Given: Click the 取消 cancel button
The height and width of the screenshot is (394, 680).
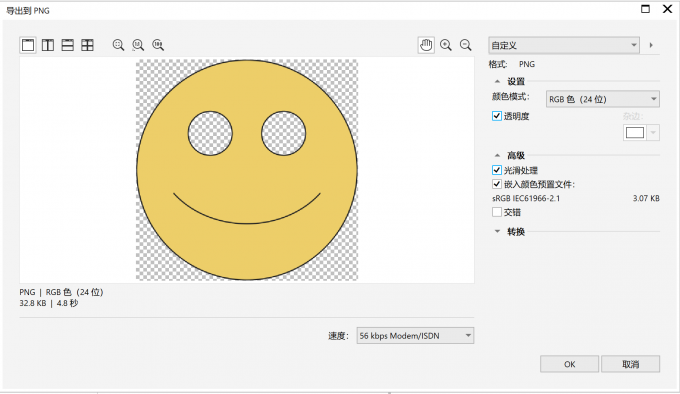Looking at the screenshot, I should 631,364.
